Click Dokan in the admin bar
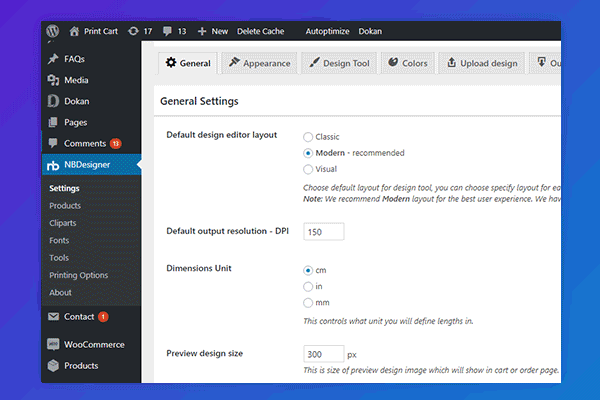Viewport: 600px width, 400px height. tap(370, 31)
